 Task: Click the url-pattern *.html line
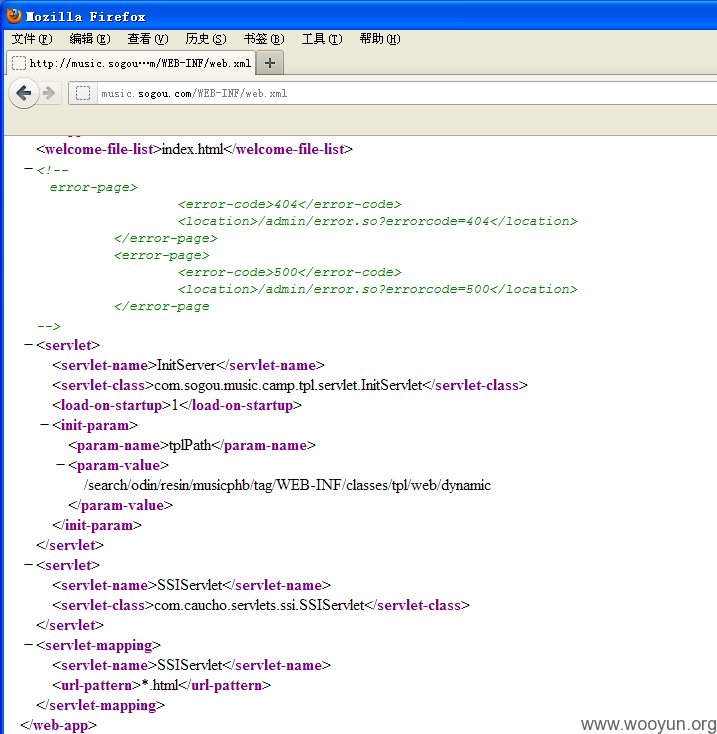[161, 685]
